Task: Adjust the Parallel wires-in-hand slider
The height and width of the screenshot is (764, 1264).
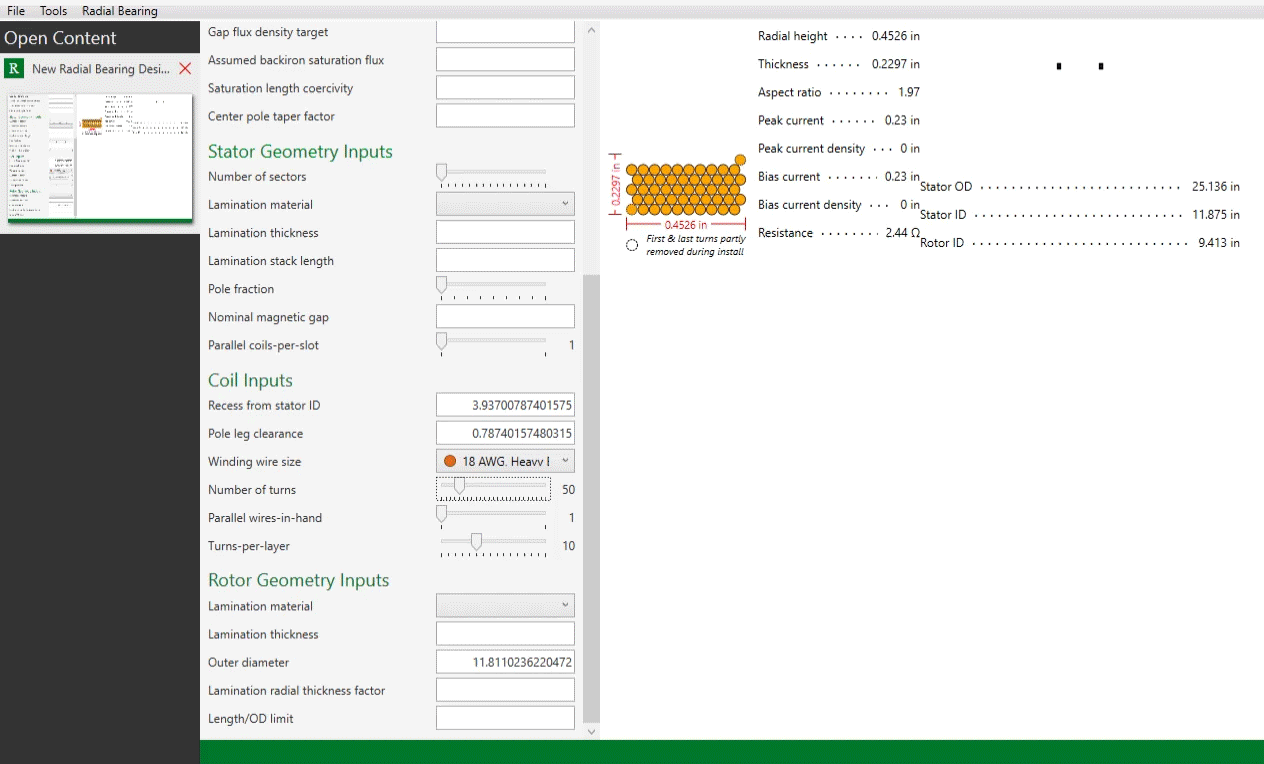Action: [x=493, y=517]
